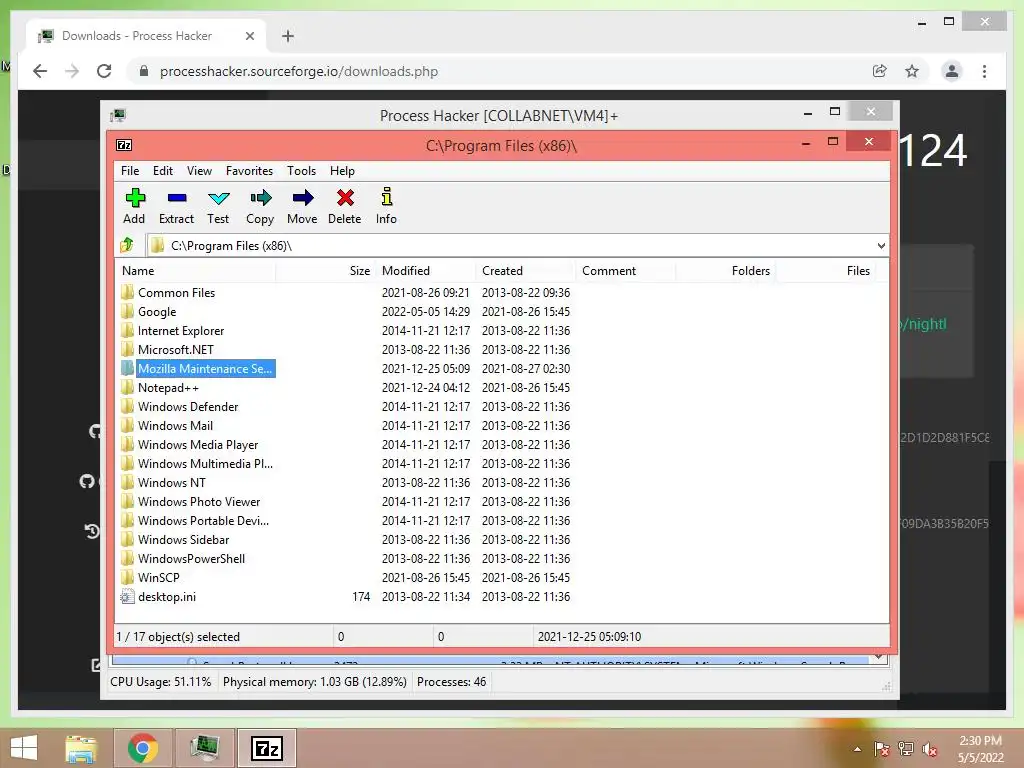Open a new Chrome tab with the plus

pyautogui.click(x=287, y=36)
